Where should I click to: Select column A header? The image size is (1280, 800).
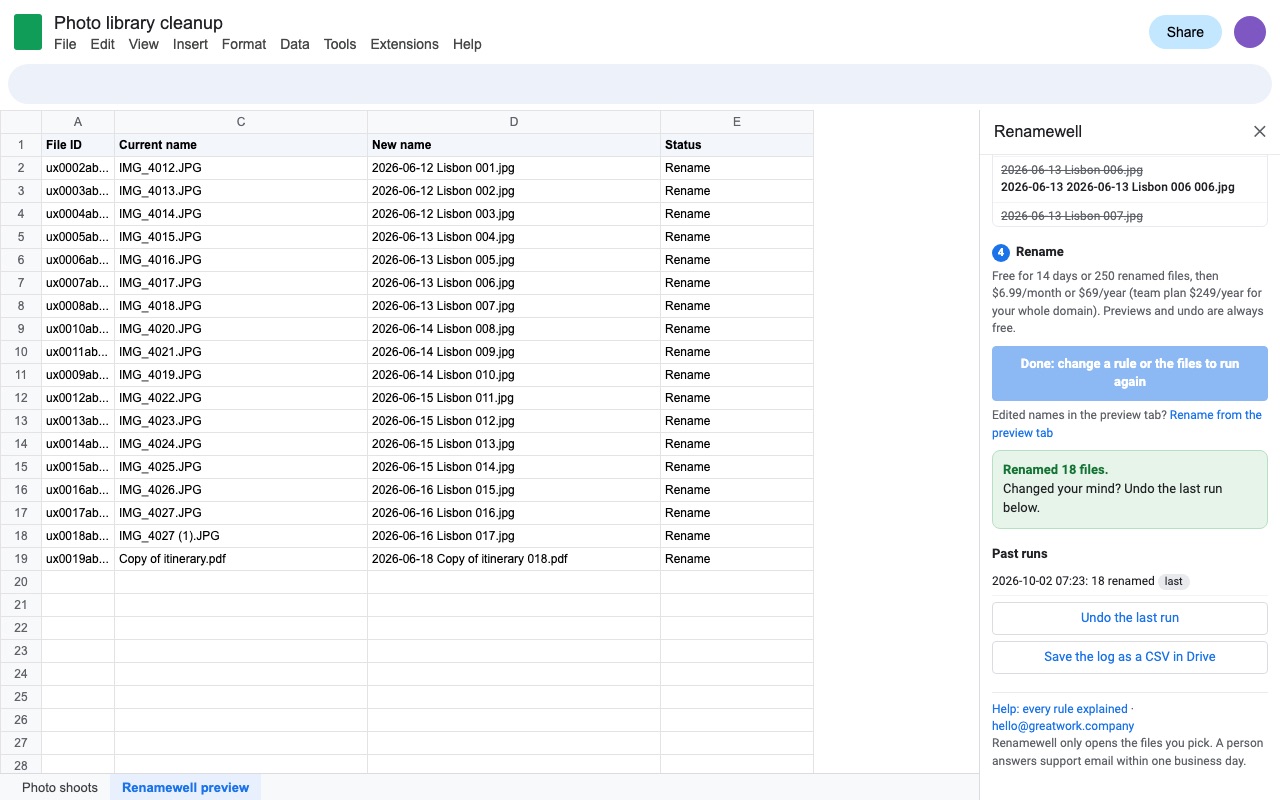[x=78, y=122]
